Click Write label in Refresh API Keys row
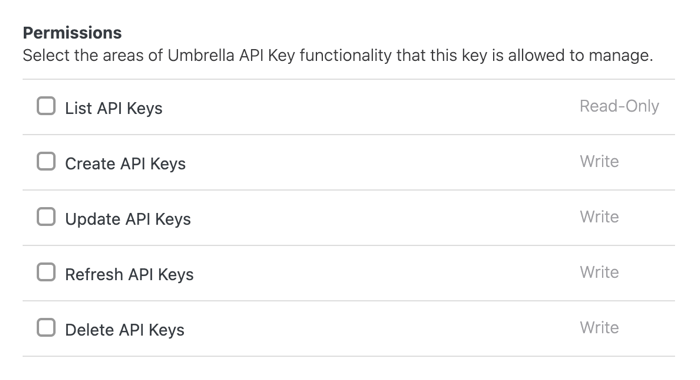This screenshot has height=380, width=700. pos(599,272)
